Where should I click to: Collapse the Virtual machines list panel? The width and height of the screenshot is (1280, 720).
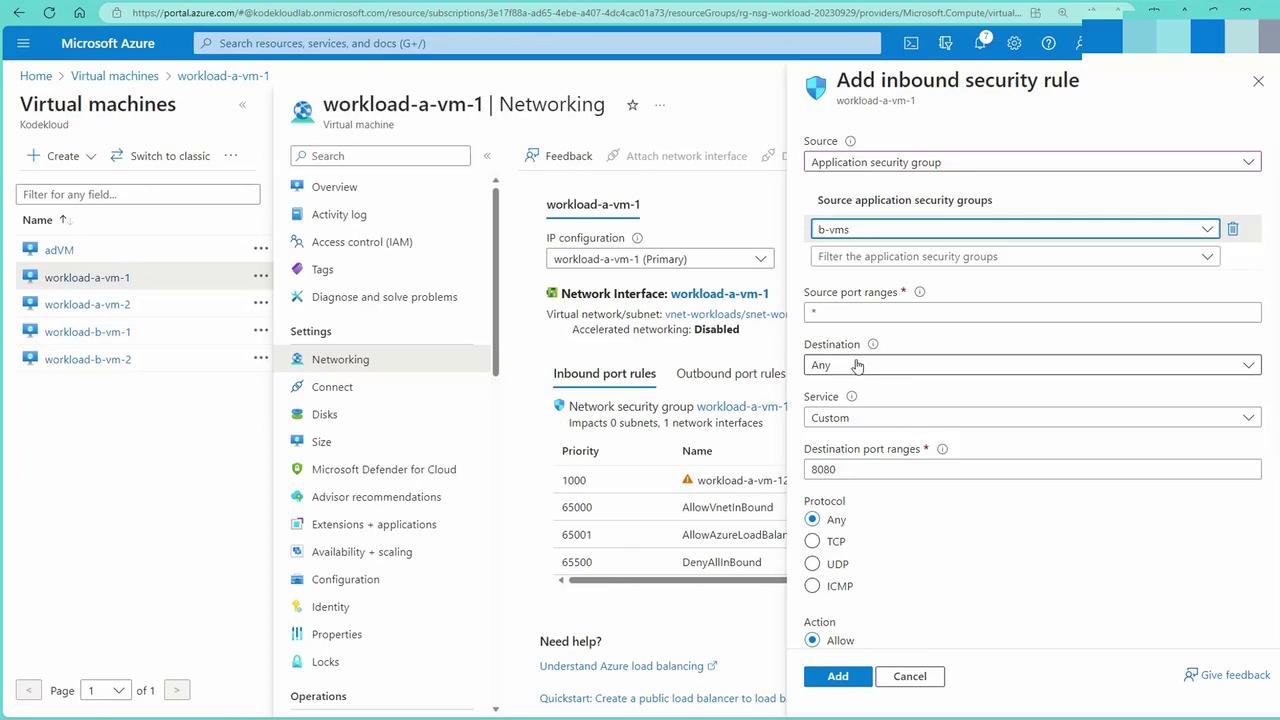[242, 105]
